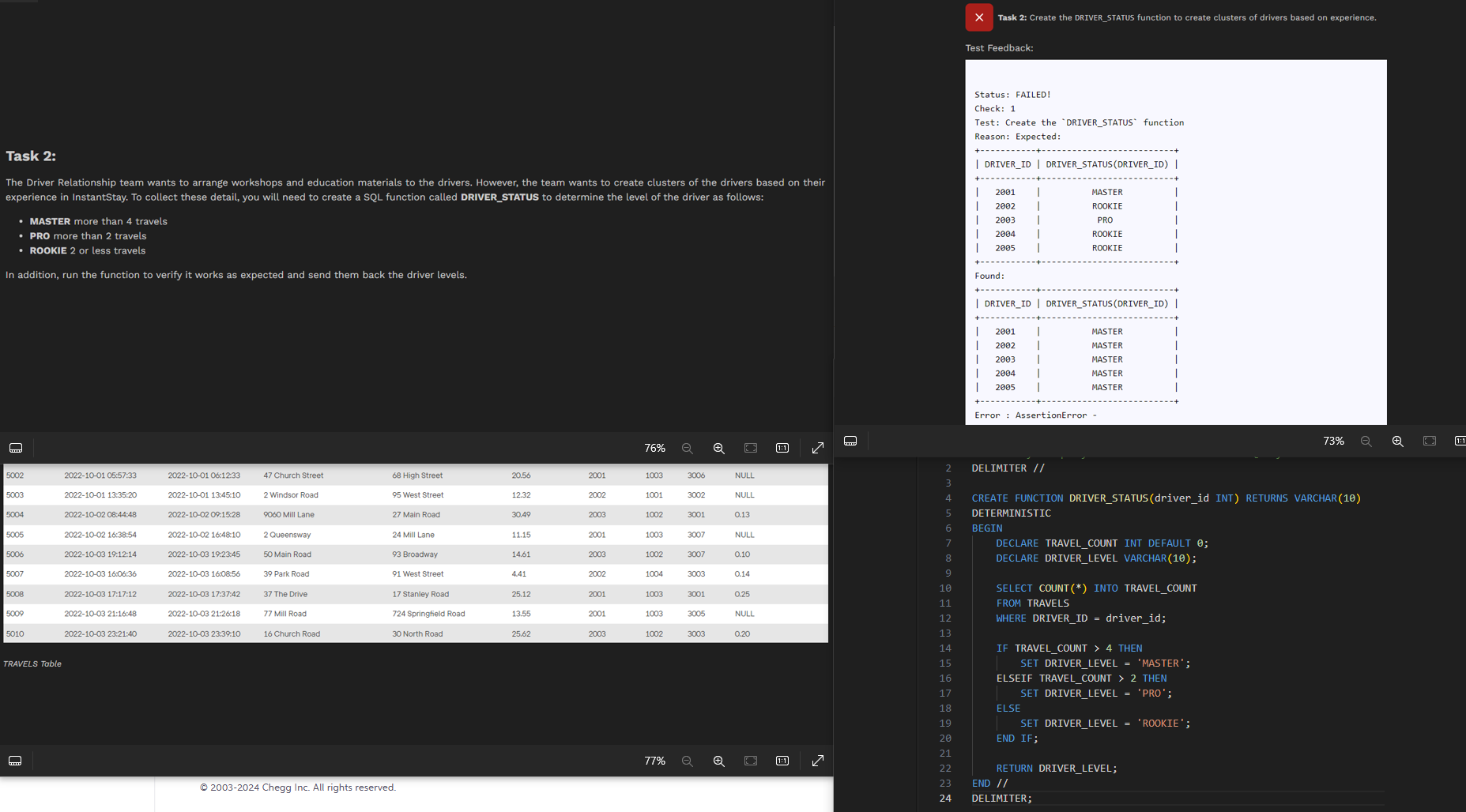1466x812 pixels.
Task: Toggle the keyboard icon beside the 76% toolbar
Action: (16, 448)
